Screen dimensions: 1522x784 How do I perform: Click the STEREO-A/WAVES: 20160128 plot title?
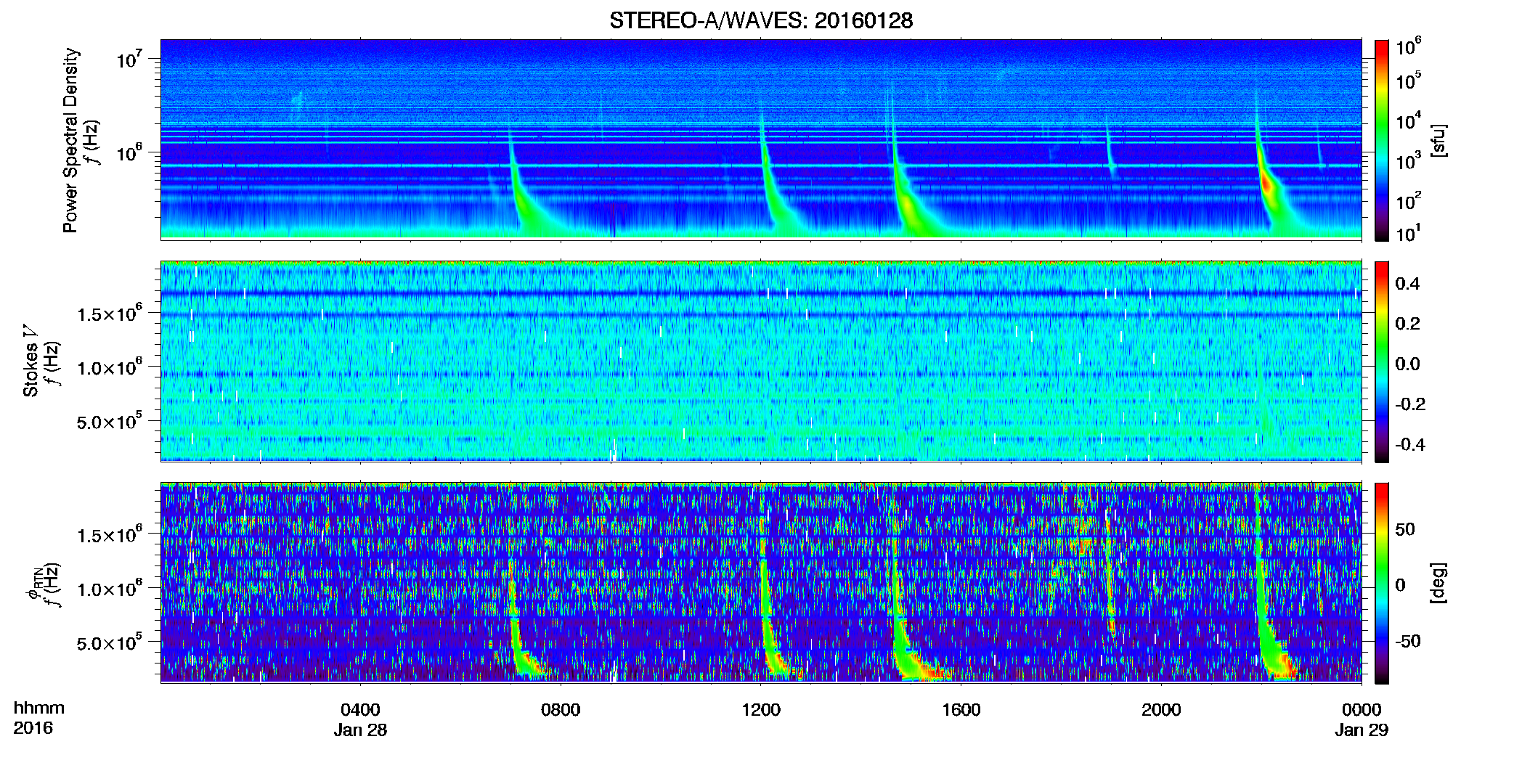761,20
